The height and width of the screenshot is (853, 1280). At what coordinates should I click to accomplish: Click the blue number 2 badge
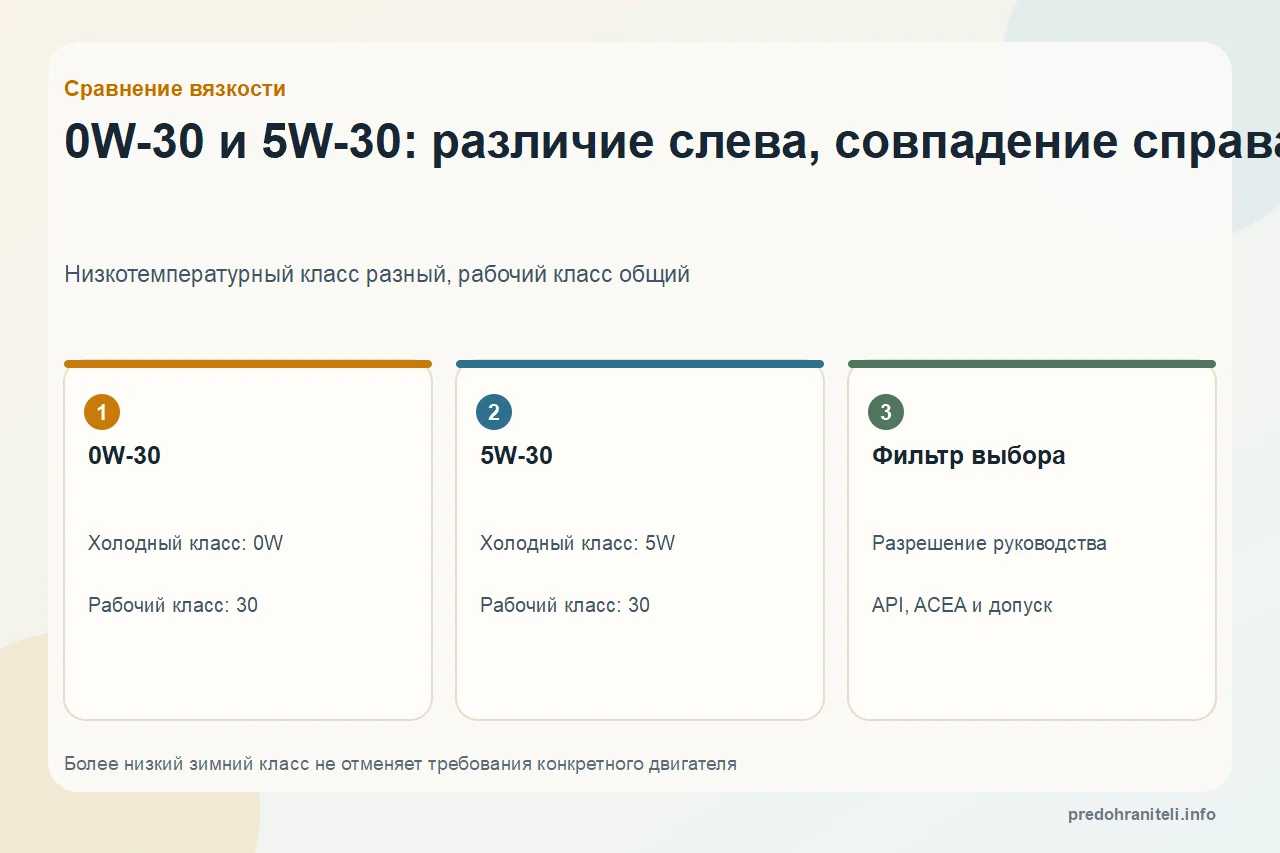(494, 412)
